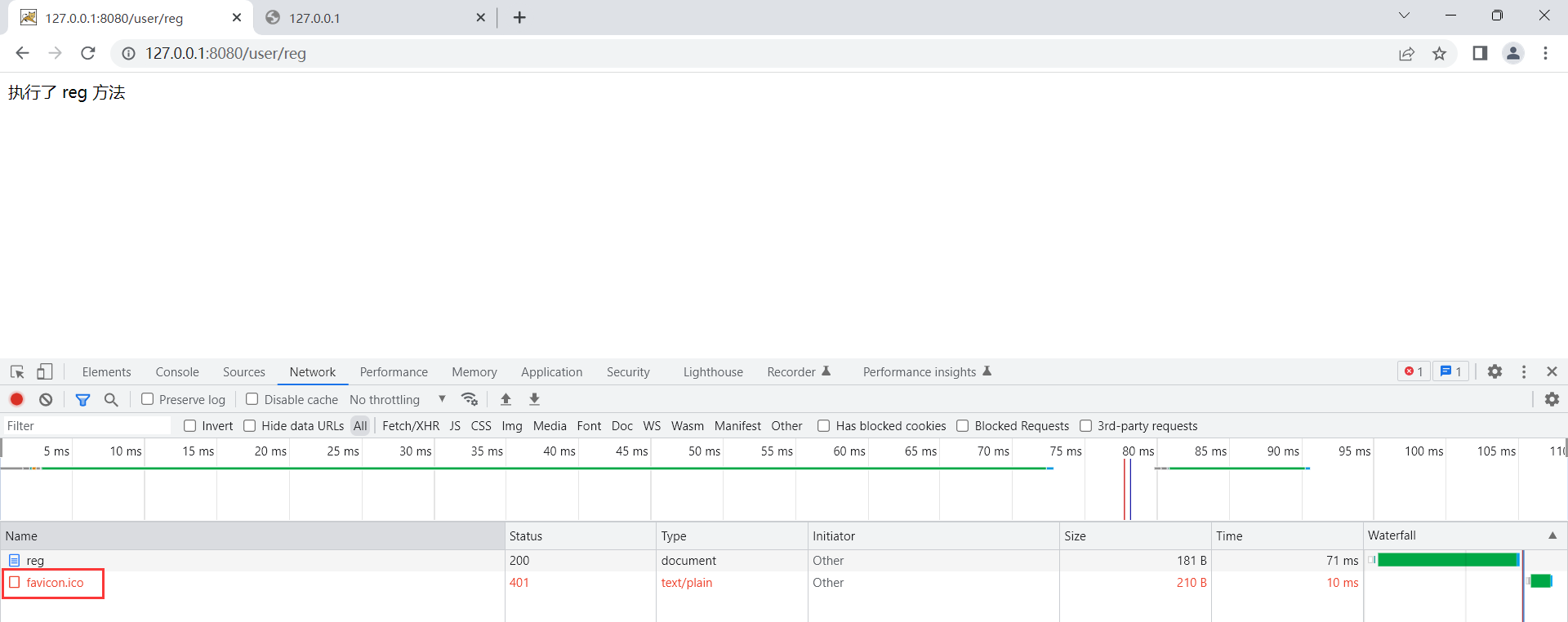1568x622 pixels.
Task: Sort by the Waterfall column arrow
Action: tap(1552, 535)
